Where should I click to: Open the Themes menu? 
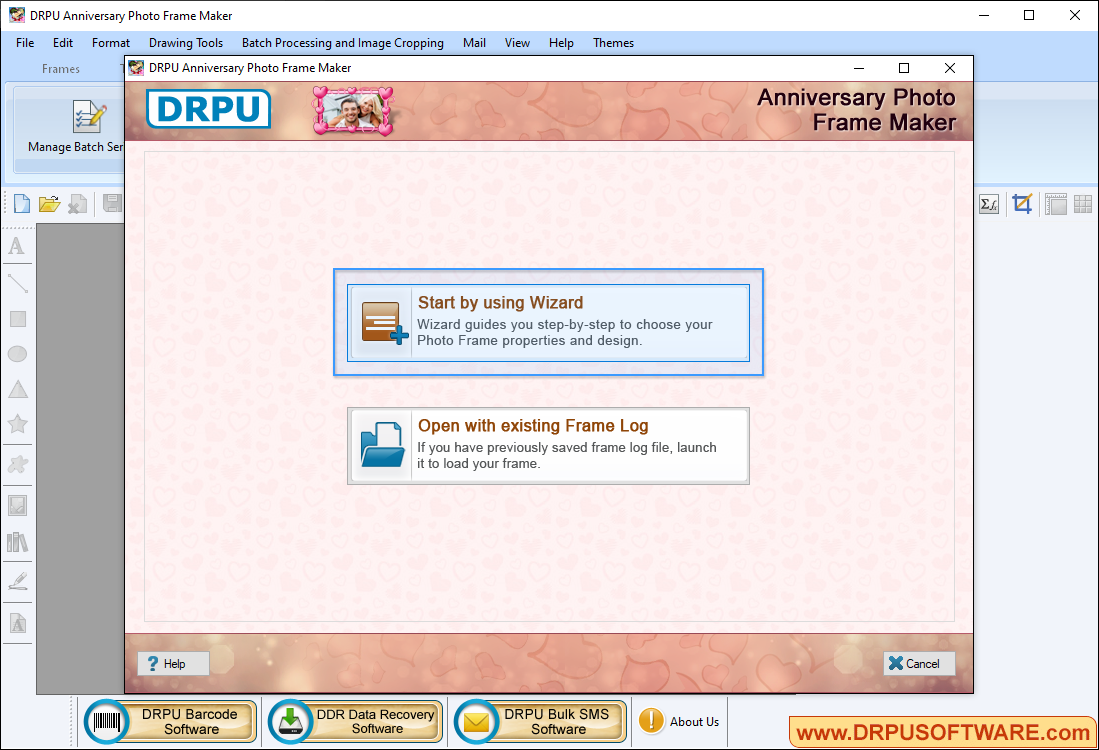(613, 43)
